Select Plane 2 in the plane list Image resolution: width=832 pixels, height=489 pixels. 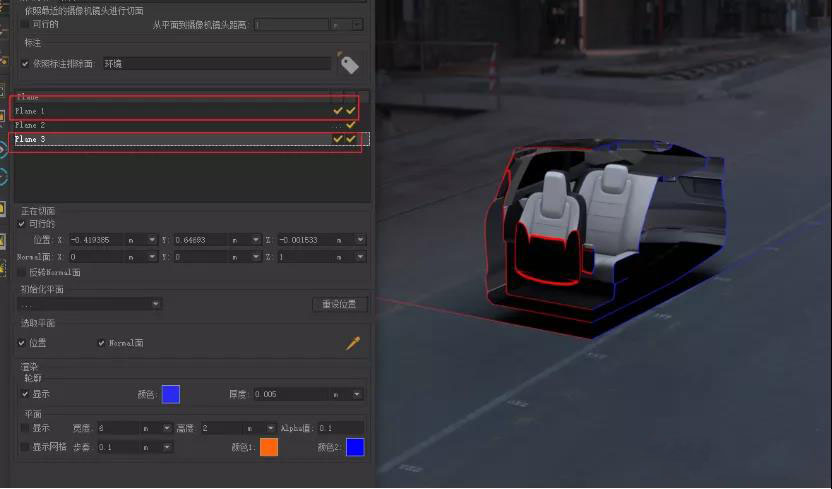point(150,125)
